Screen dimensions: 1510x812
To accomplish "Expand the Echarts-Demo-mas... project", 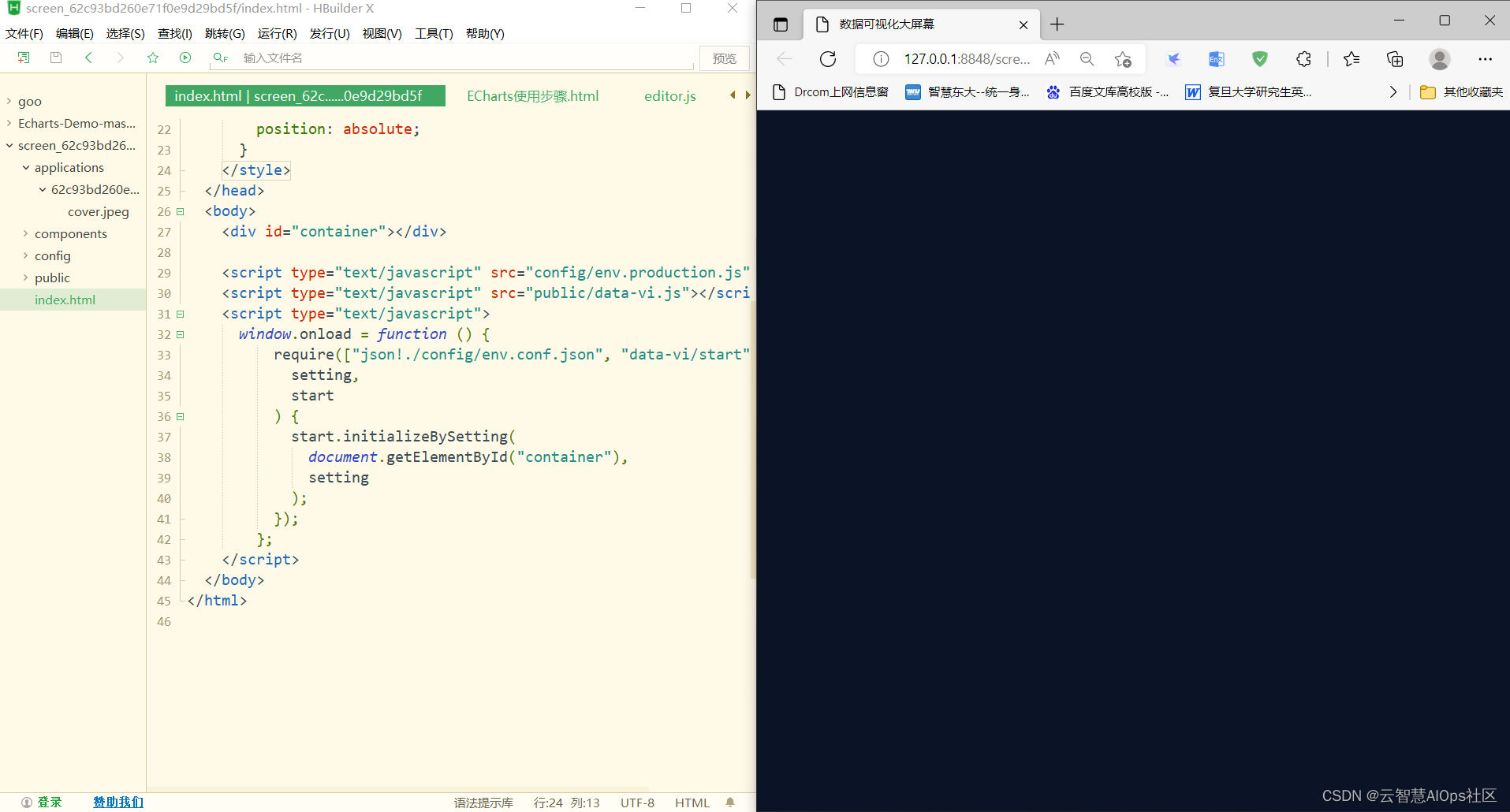I will tap(9, 123).
